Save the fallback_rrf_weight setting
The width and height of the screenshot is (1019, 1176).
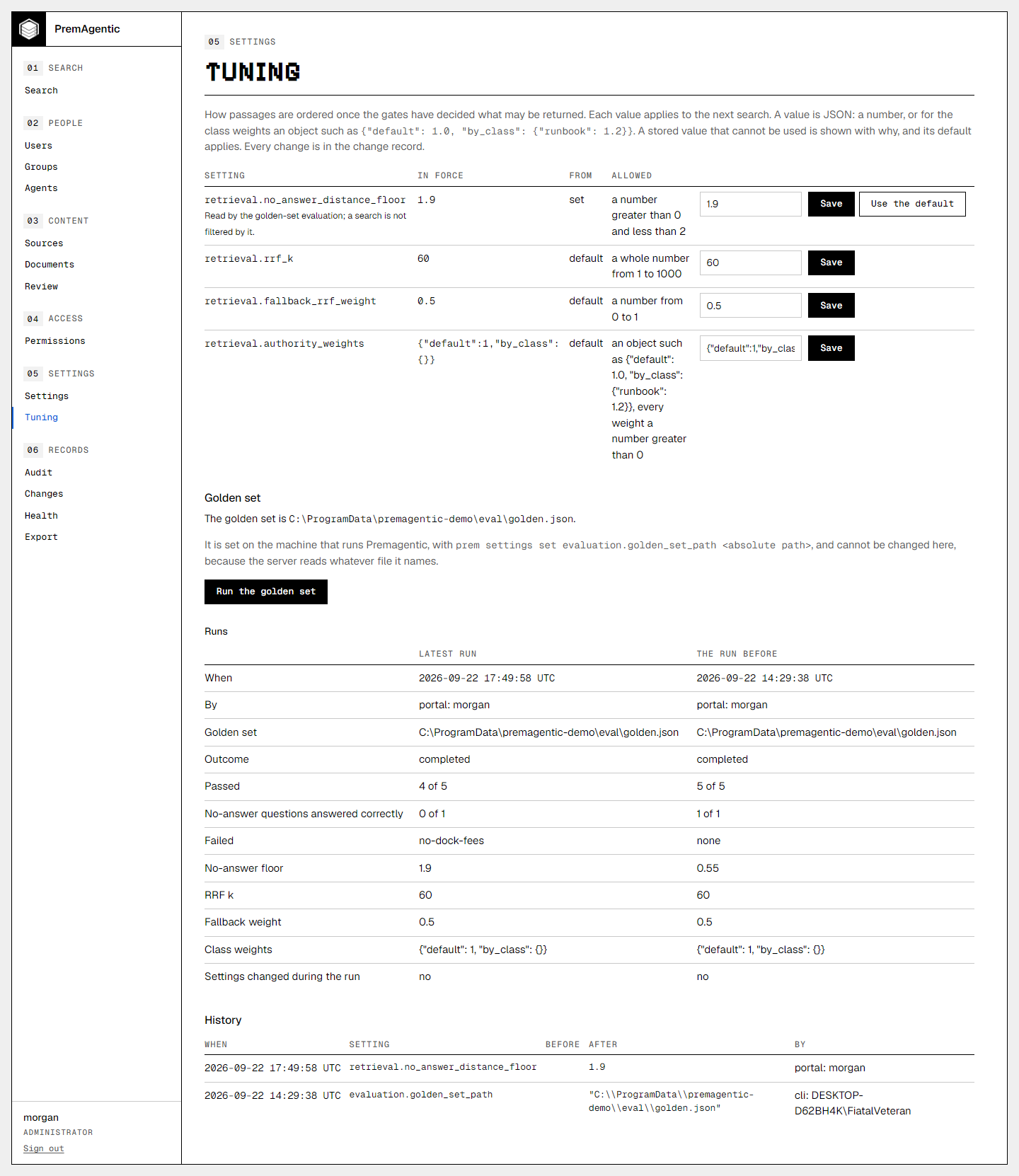pyautogui.click(x=831, y=306)
